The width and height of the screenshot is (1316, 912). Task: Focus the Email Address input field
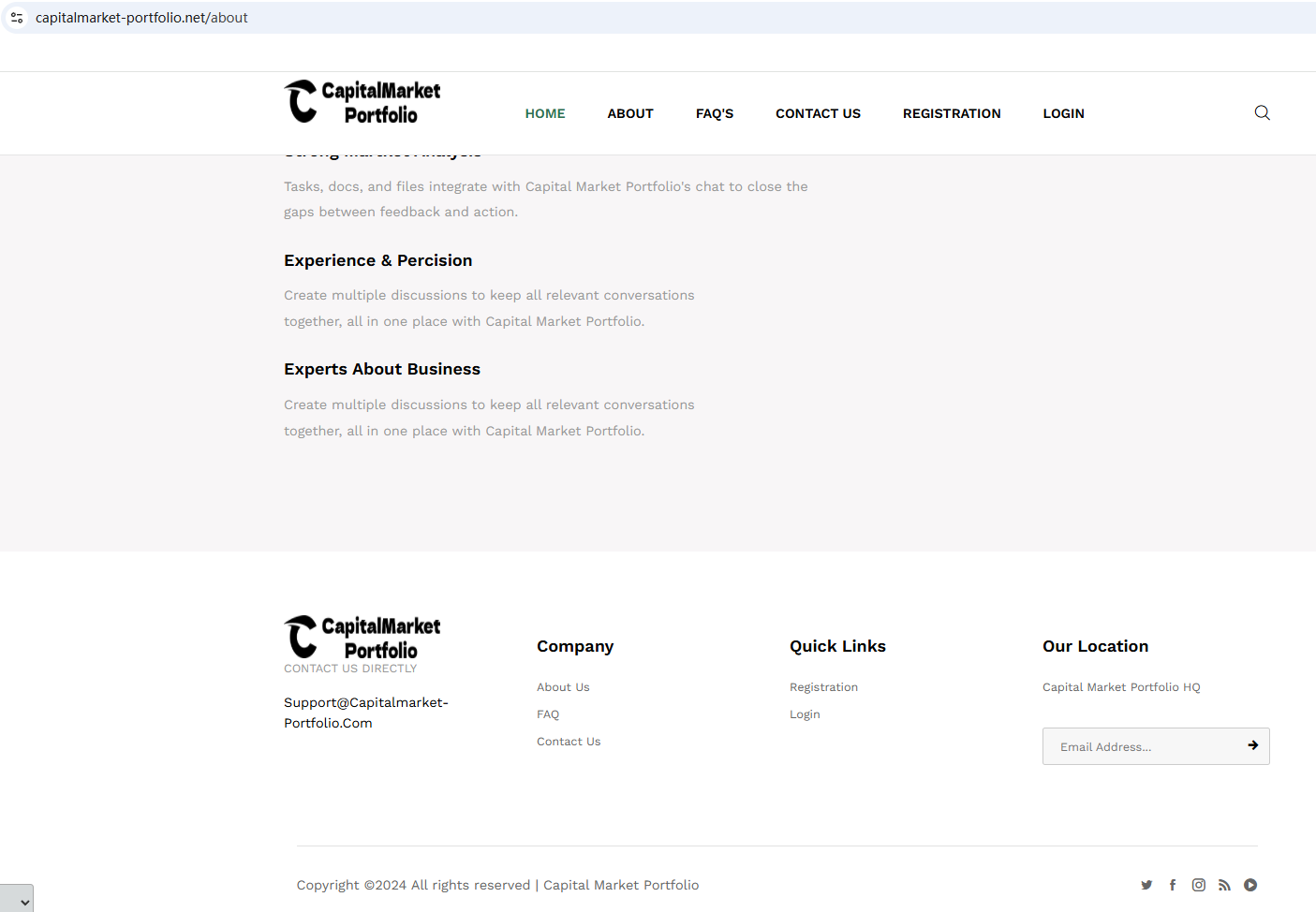[1138, 746]
